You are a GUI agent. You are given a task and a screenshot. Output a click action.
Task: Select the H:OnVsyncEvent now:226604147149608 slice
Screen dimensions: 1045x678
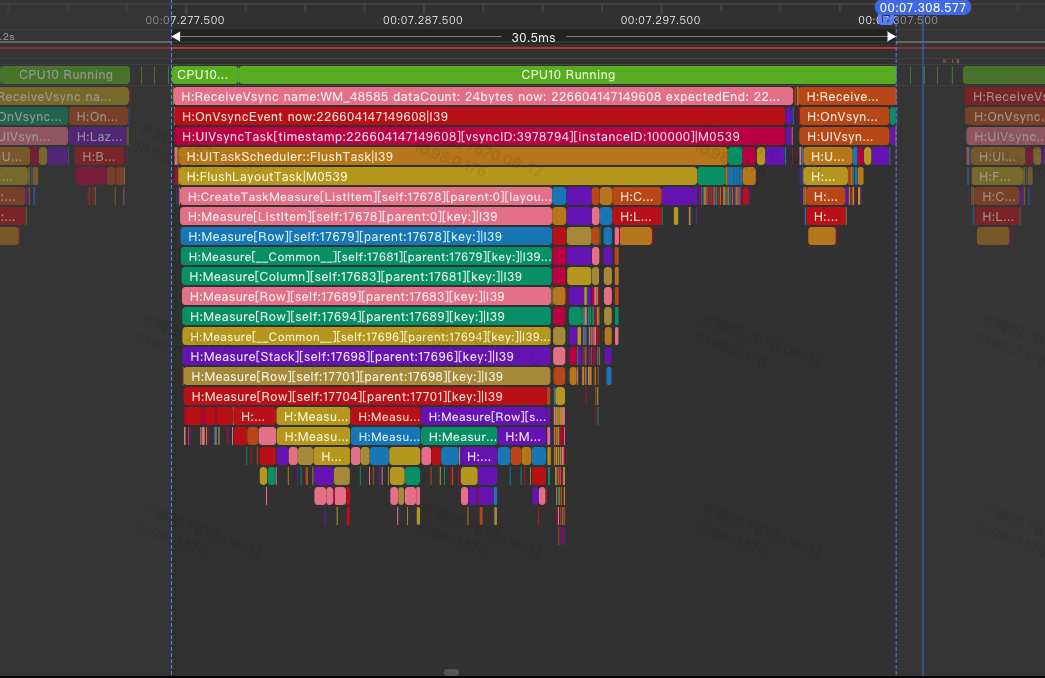click(479, 116)
